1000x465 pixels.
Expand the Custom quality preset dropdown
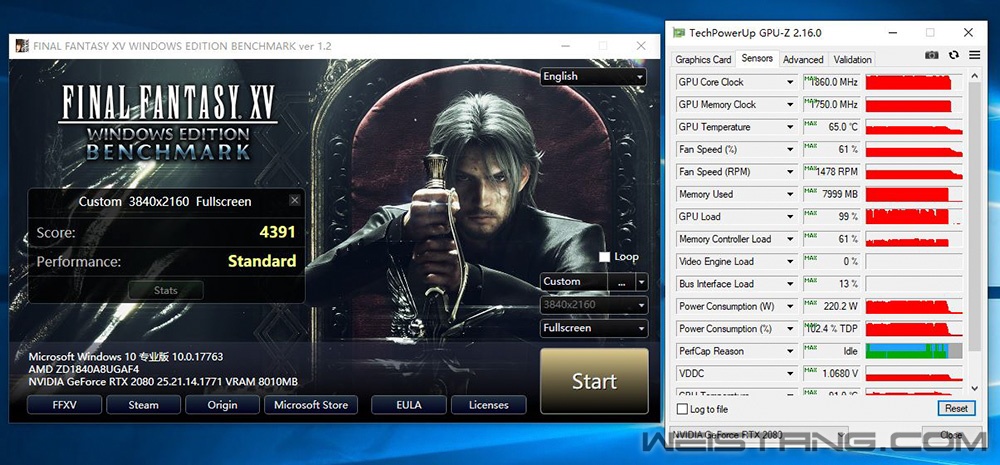click(642, 281)
